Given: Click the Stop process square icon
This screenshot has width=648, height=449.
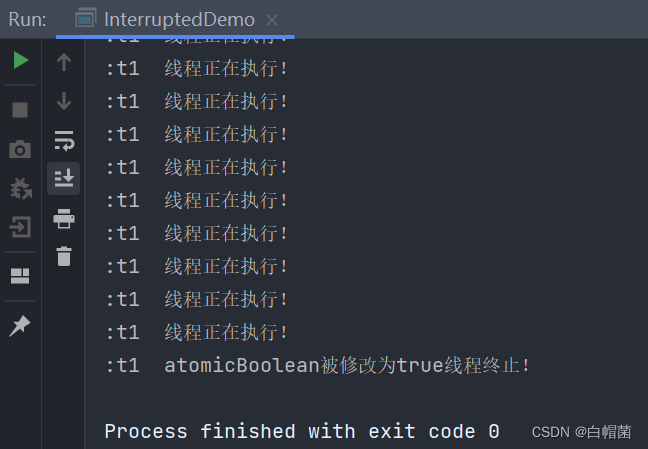Looking at the screenshot, I should 20,110.
